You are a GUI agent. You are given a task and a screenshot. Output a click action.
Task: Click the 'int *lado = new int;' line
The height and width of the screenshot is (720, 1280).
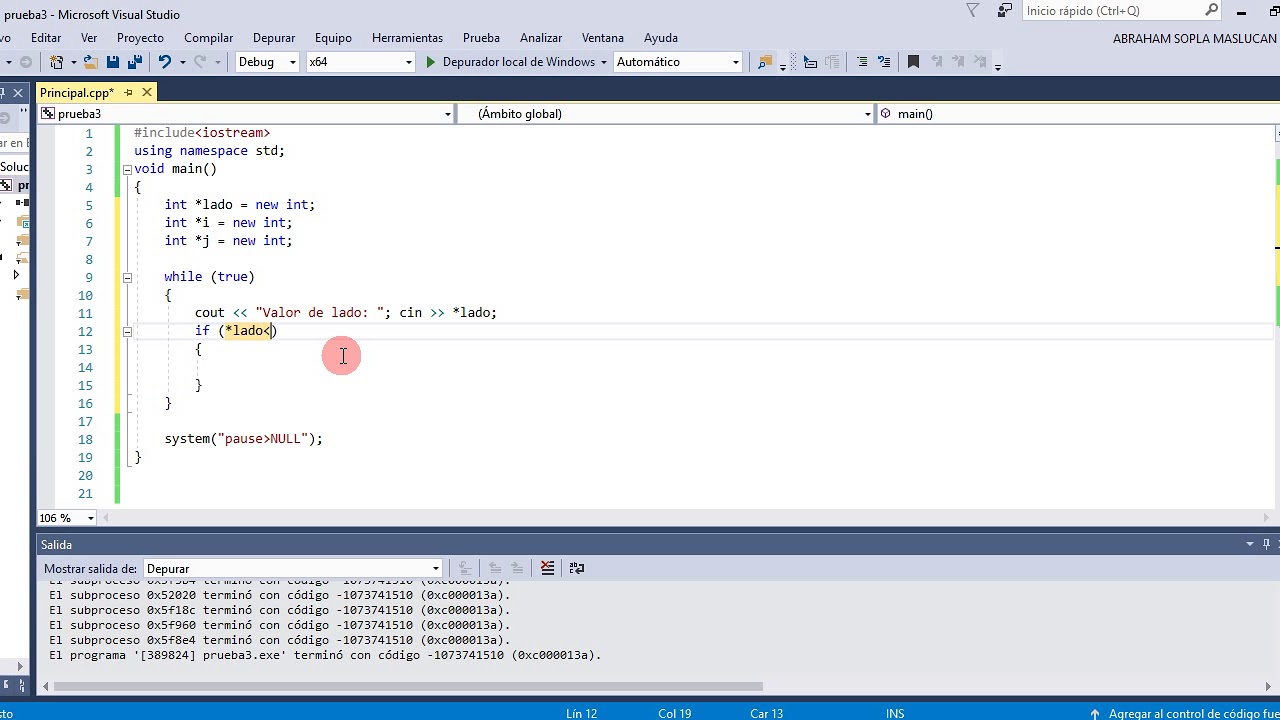[x=240, y=205]
